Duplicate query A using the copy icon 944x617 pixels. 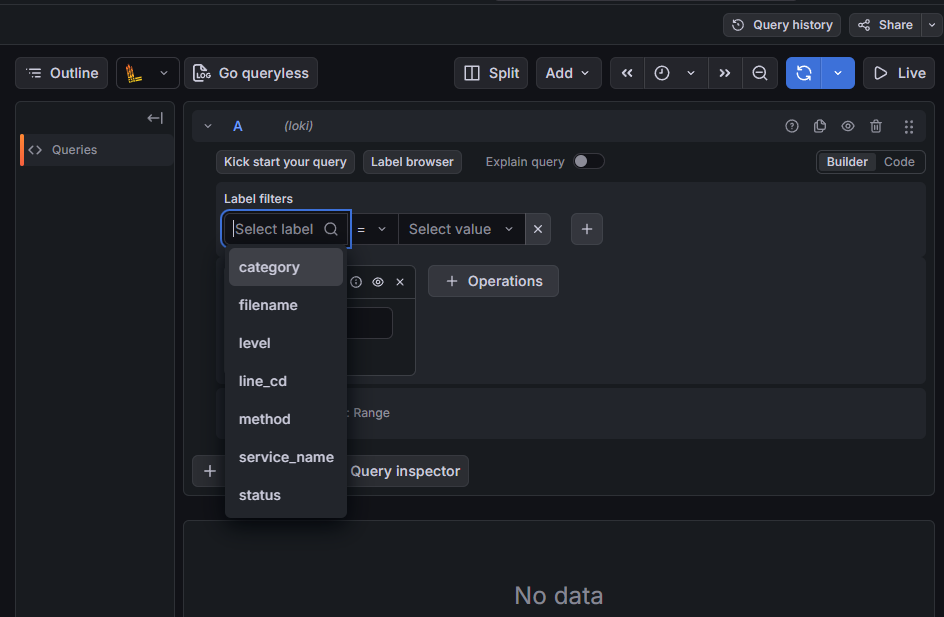click(x=819, y=125)
